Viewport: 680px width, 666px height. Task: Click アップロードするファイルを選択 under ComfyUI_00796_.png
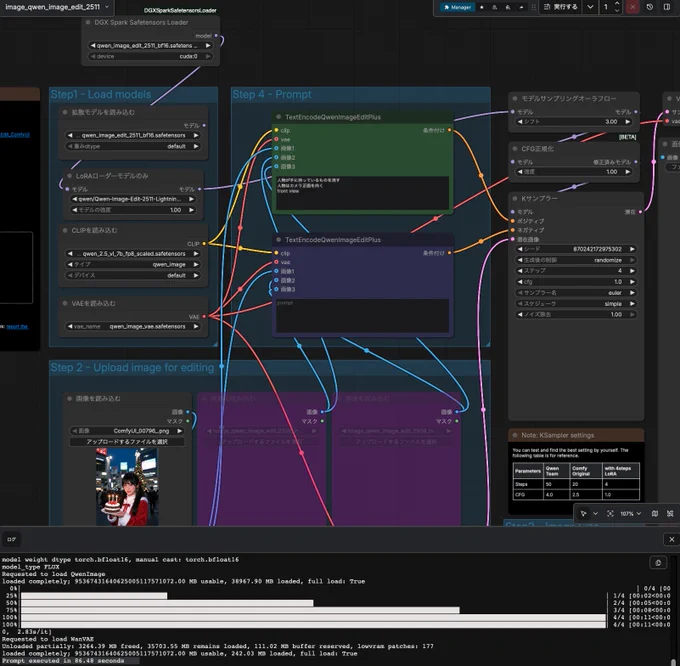click(127, 442)
